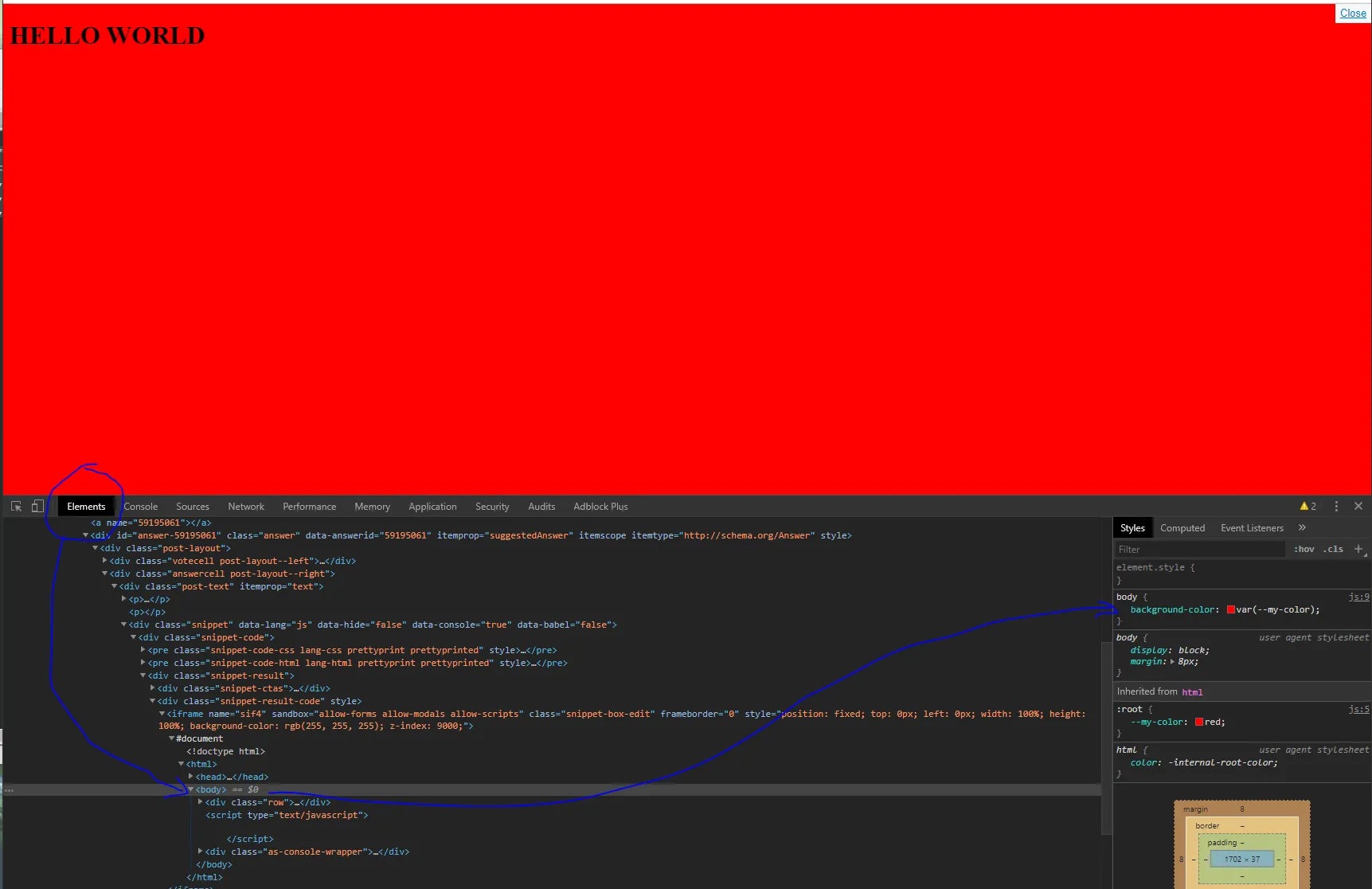Collapse the answercell div node

pyautogui.click(x=104, y=574)
